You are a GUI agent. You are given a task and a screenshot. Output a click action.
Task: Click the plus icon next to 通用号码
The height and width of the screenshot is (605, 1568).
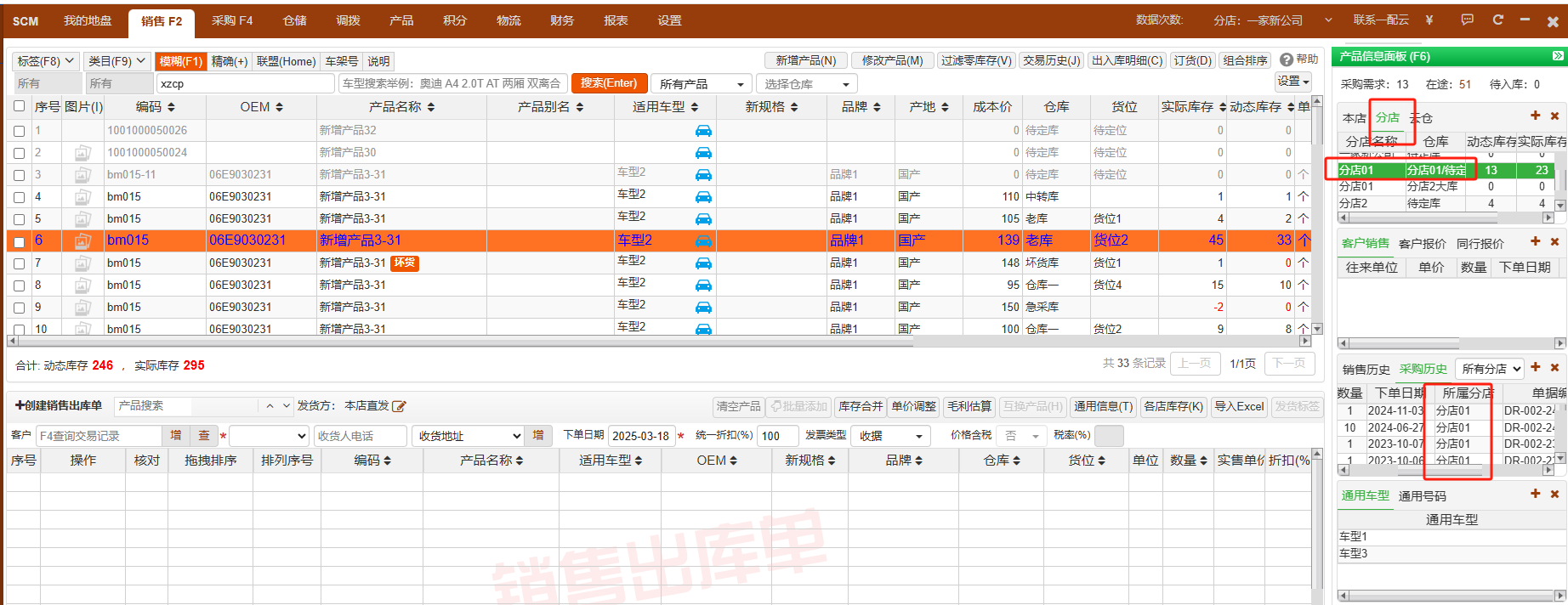tap(1535, 494)
